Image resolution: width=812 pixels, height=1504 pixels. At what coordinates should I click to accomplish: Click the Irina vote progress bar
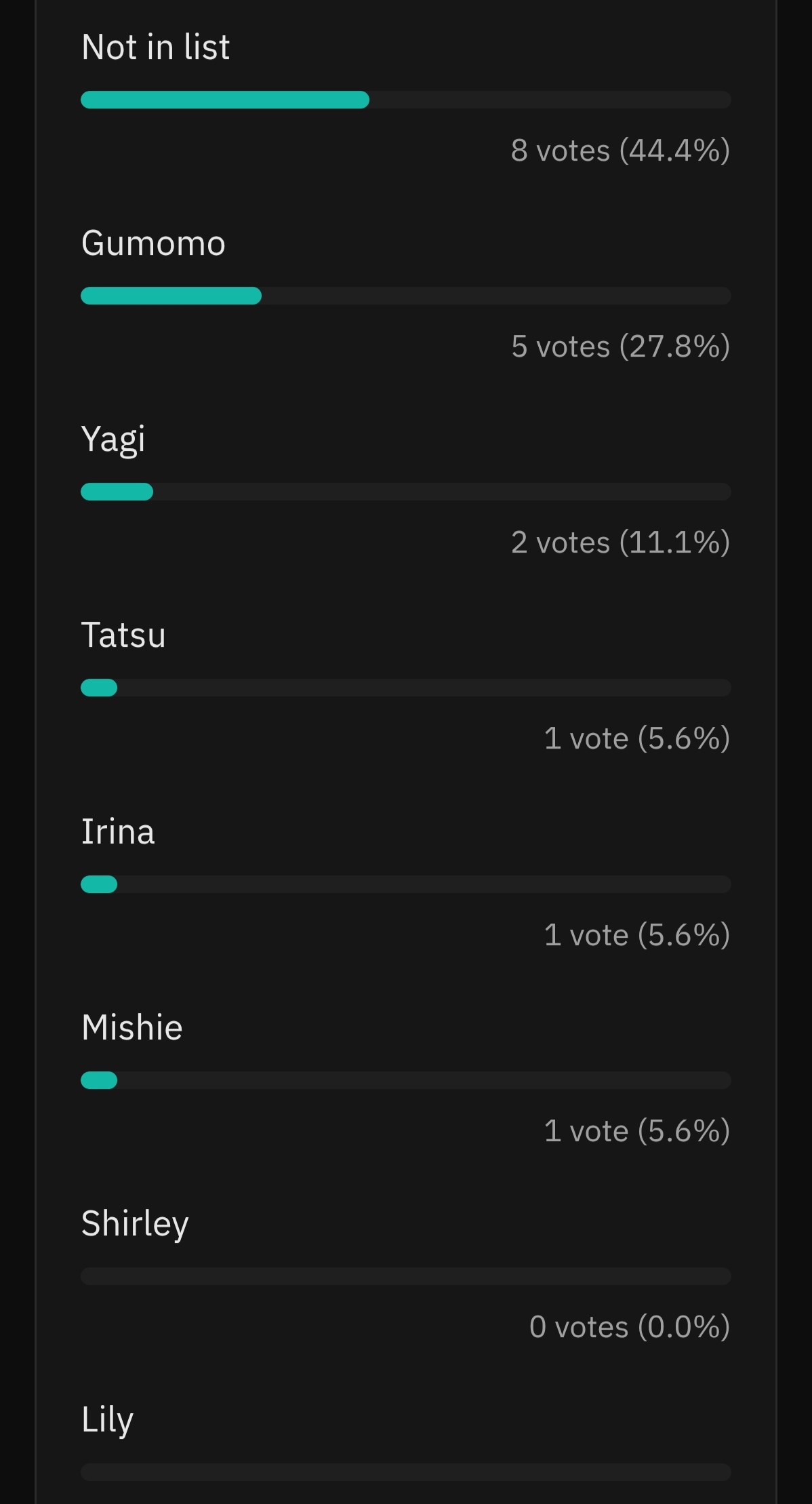pos(406,884)
